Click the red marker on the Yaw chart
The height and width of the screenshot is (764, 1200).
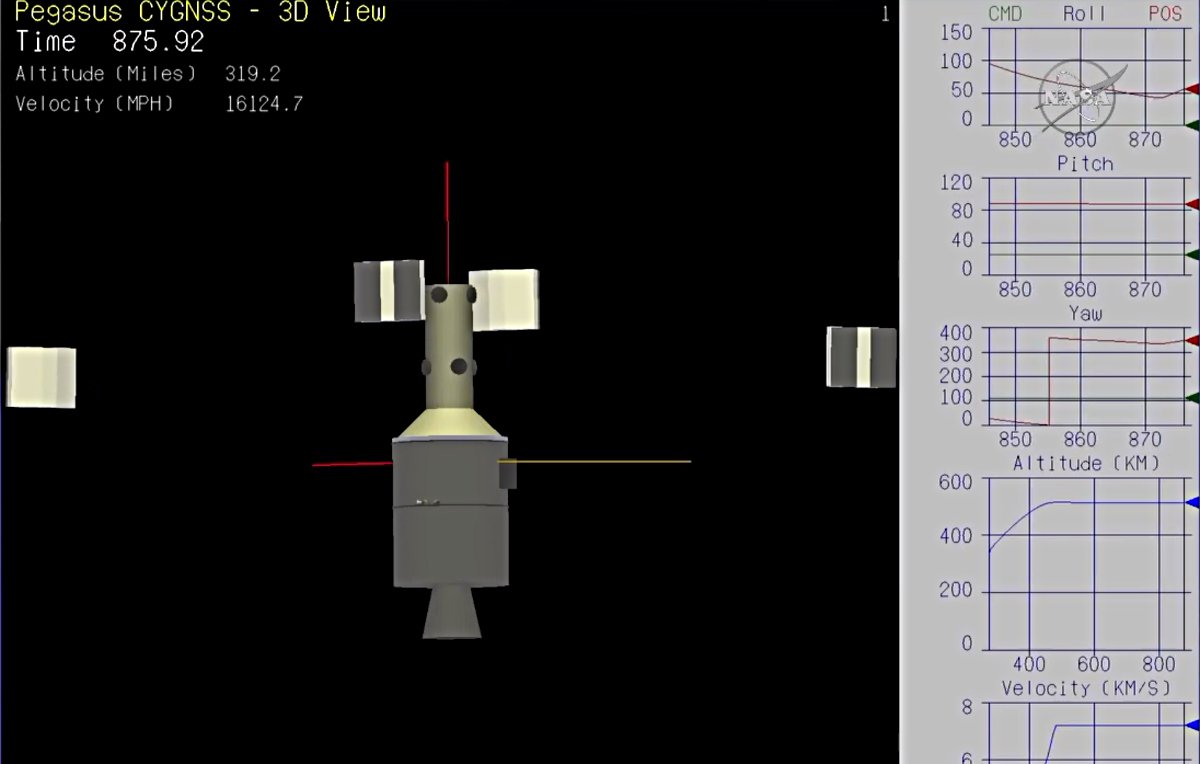pyautogui.click(x=1191, y=341)
